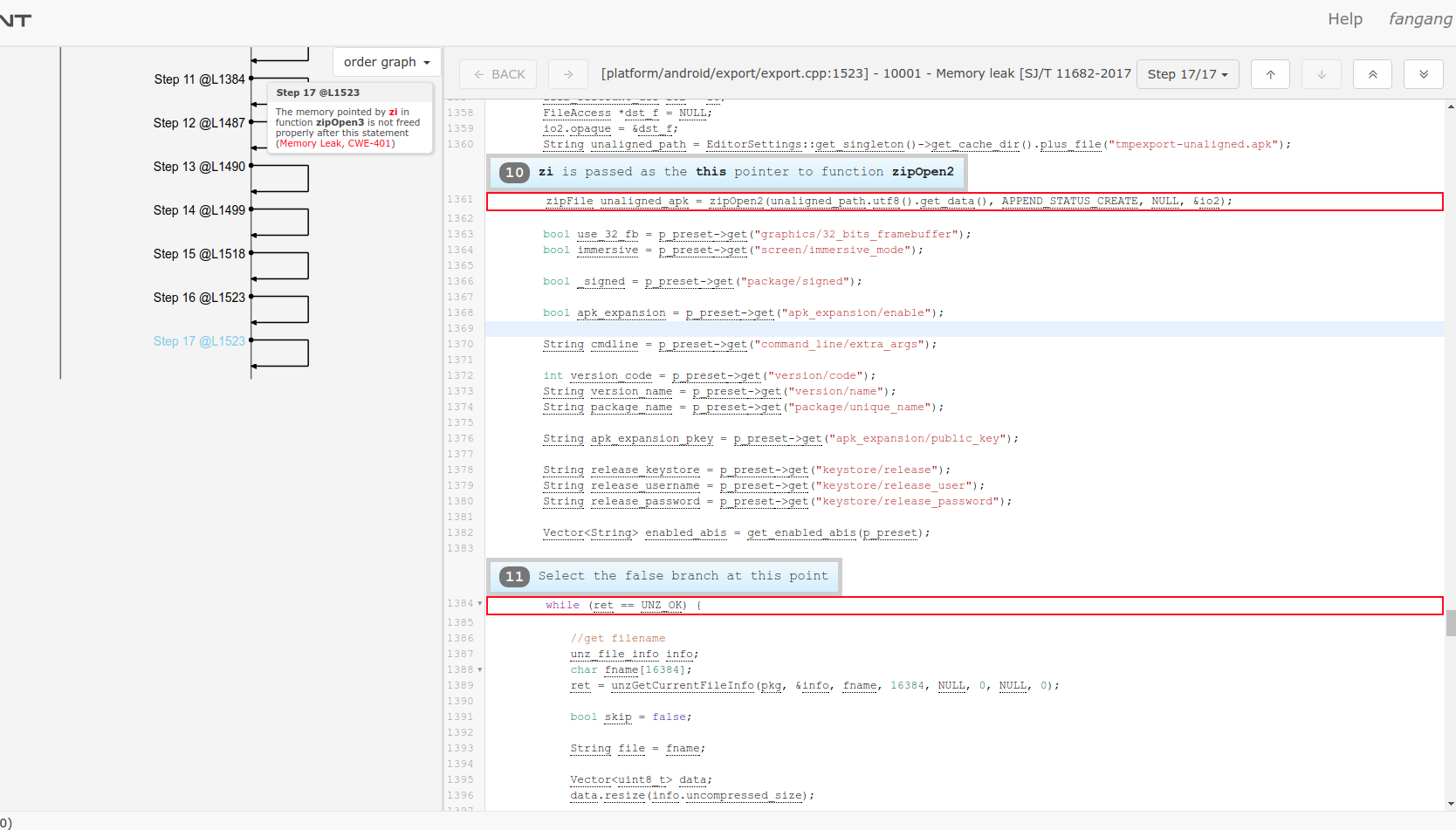Open the Help menu
Viewport: 1456px width, 830px height.
click(x=1344, y=18)
